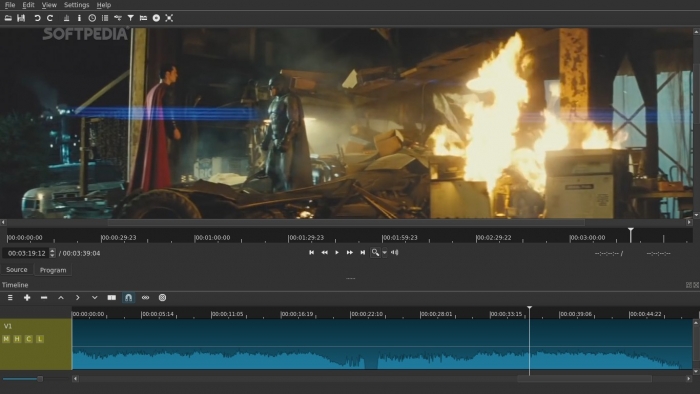The width and height of the screenshot is (700, 394).
Task: Click the fast forward playback button
Action: tap(350, 253)
